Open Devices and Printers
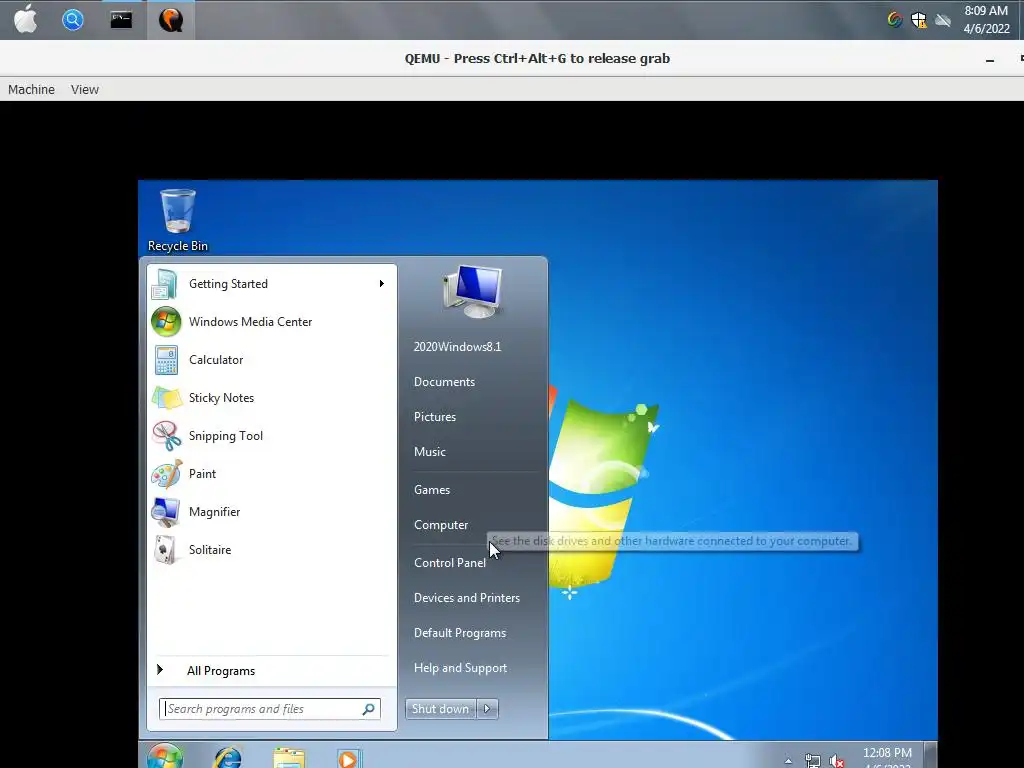Viewport: 1024px width, 768px height. click(467, 598)
